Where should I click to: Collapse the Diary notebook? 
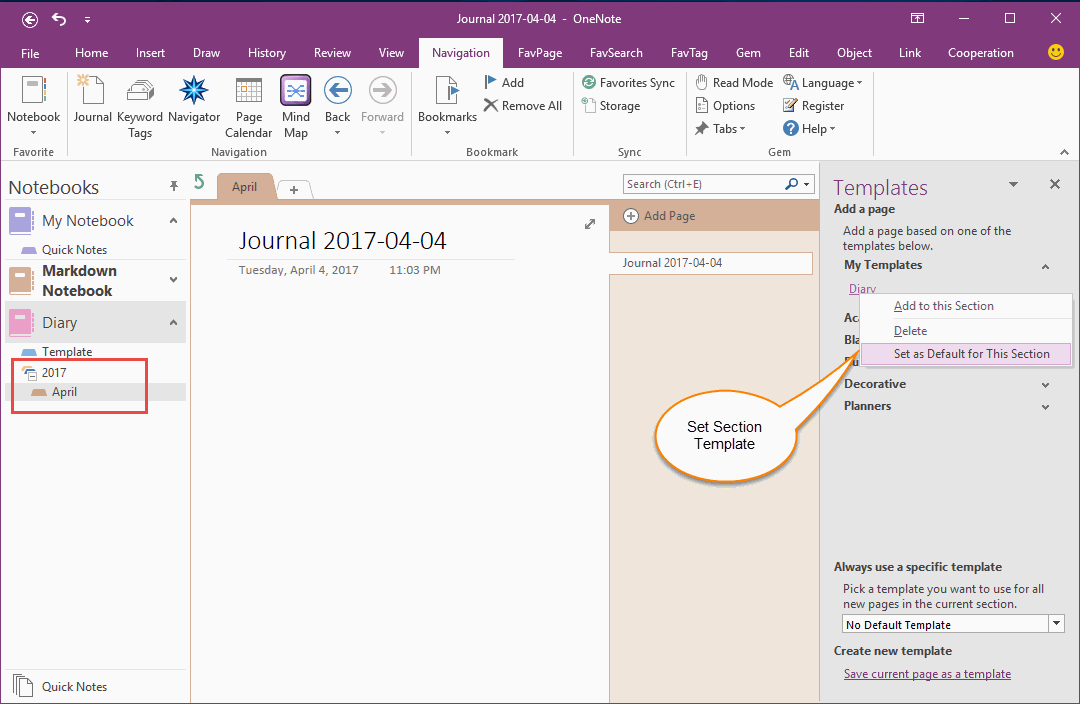(174, 322)
